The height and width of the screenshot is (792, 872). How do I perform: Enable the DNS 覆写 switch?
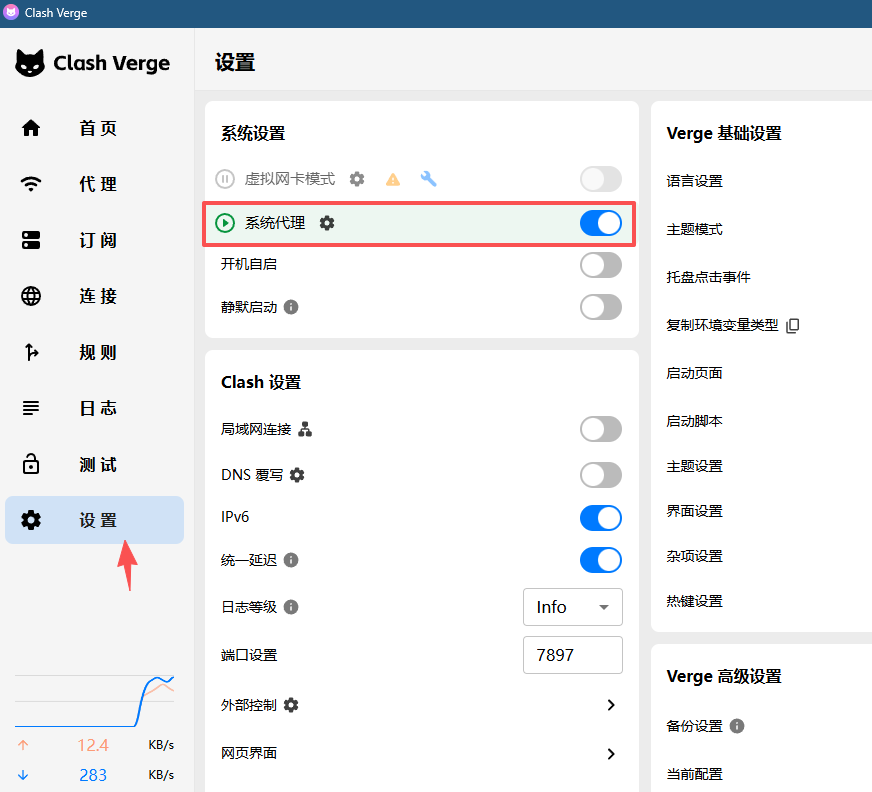601,475
